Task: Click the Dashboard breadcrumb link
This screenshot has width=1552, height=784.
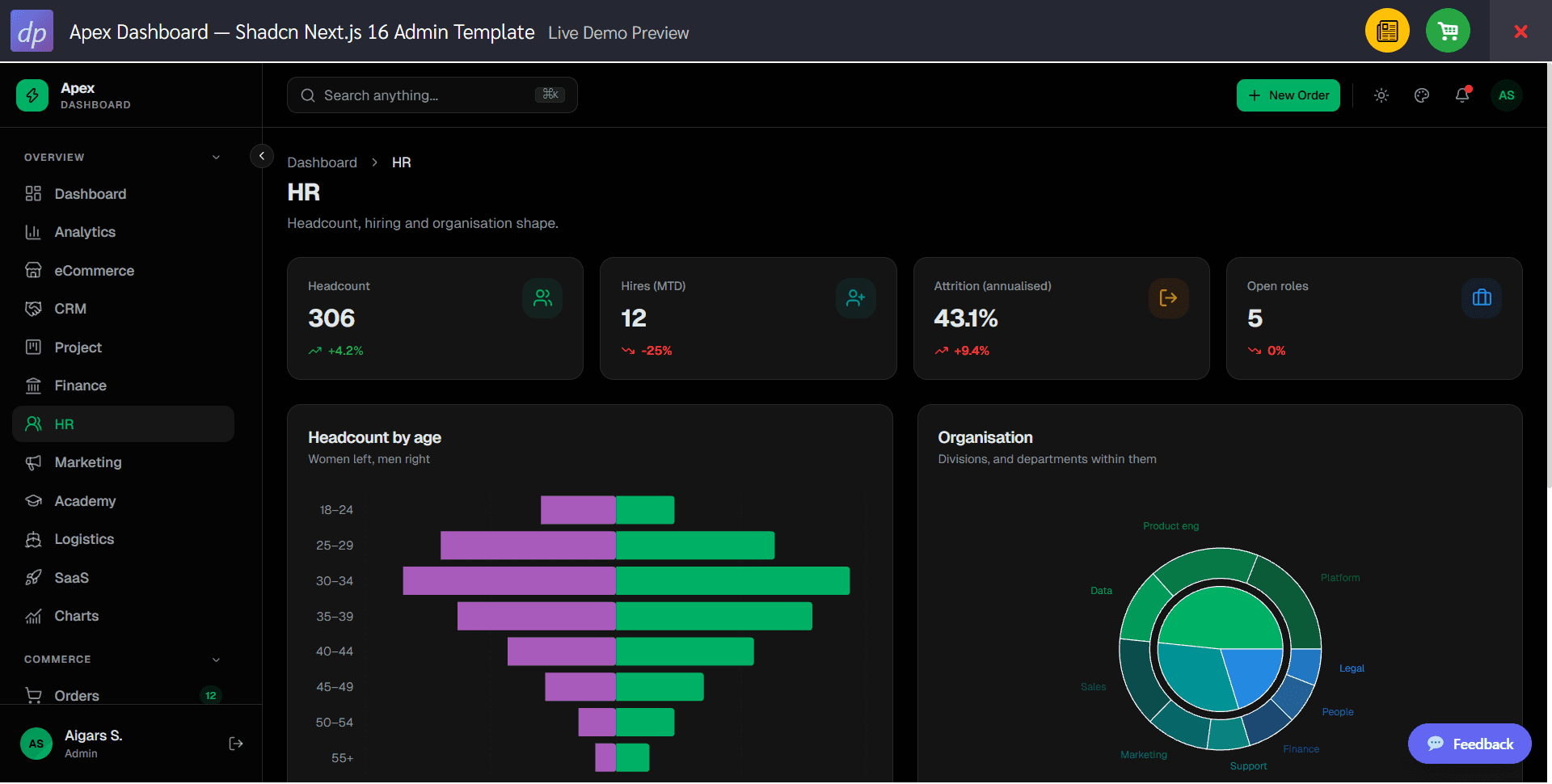Action: 322,162
